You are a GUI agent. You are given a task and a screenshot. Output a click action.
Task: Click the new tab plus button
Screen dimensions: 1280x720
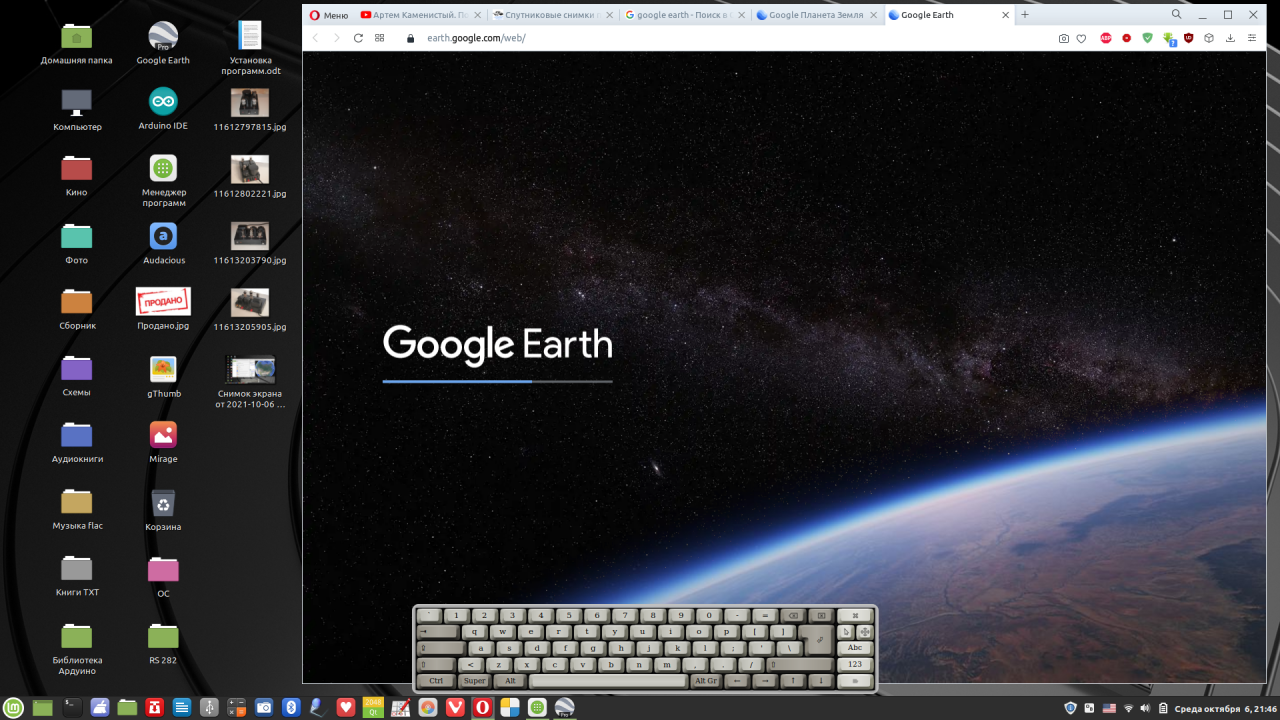tap(1025, 15)
